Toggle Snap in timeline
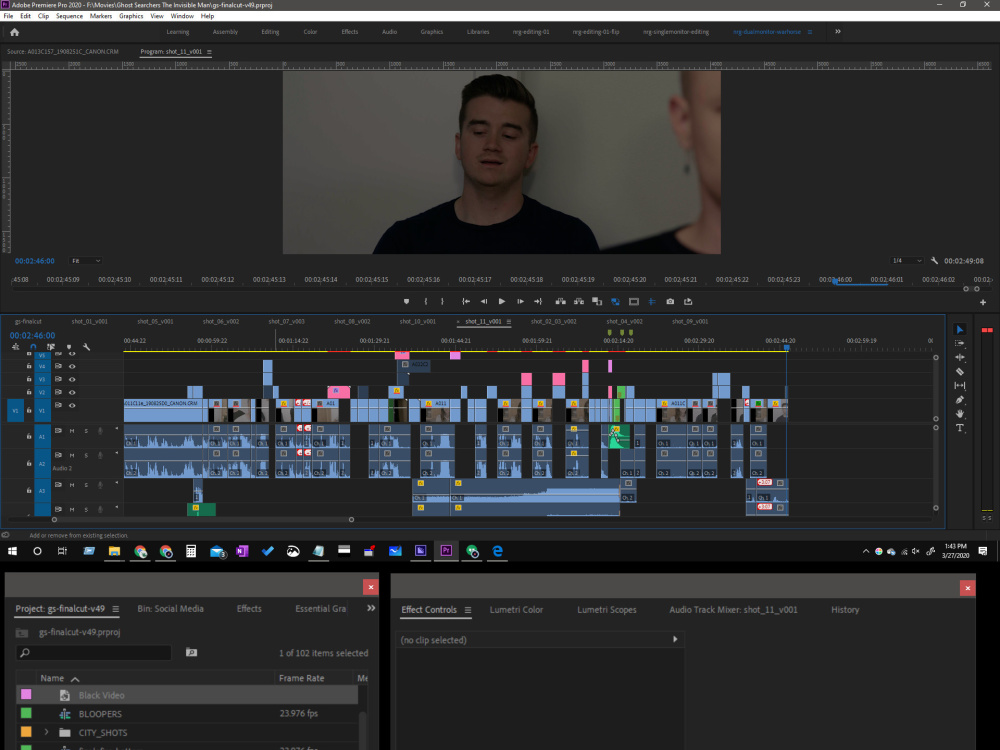Image resolution: width=1000 pixels, height=750 pixels. coord(33,347)
